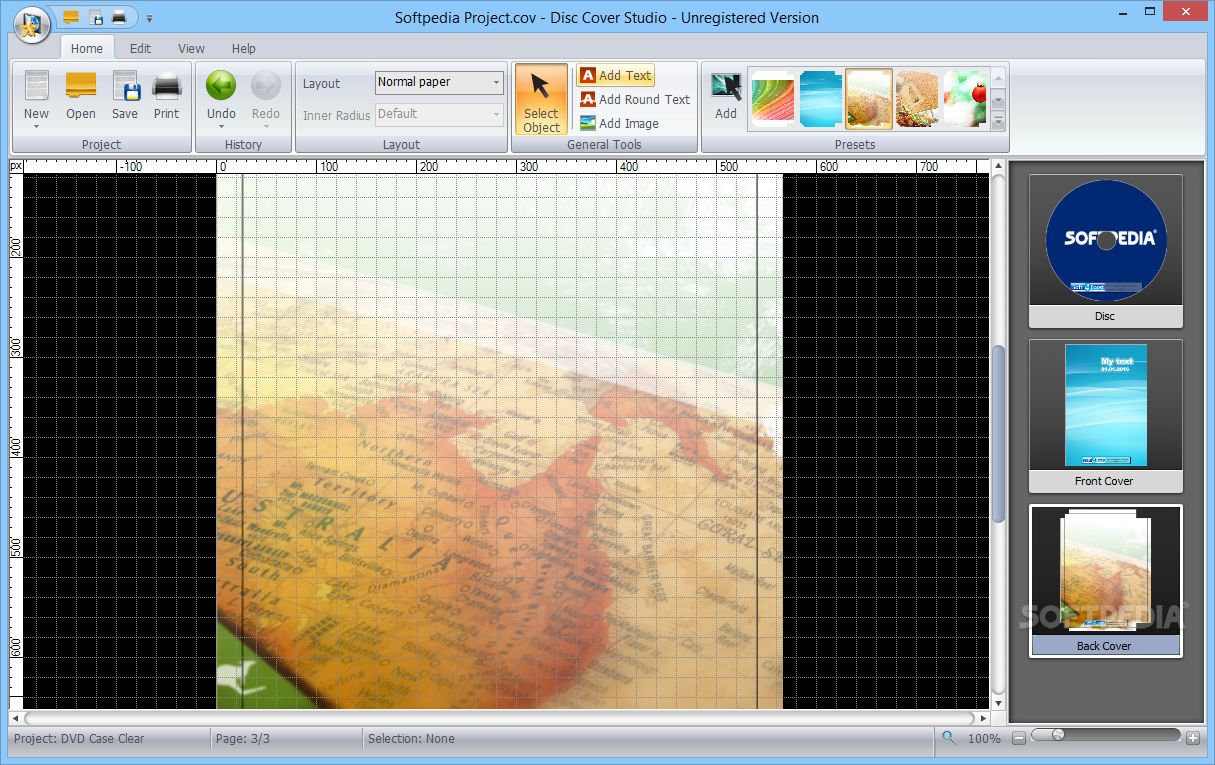Click the Selection: None status text
Image resolution: width=1215 pixels, height=765 pixels.
click(x=411, y=739)
